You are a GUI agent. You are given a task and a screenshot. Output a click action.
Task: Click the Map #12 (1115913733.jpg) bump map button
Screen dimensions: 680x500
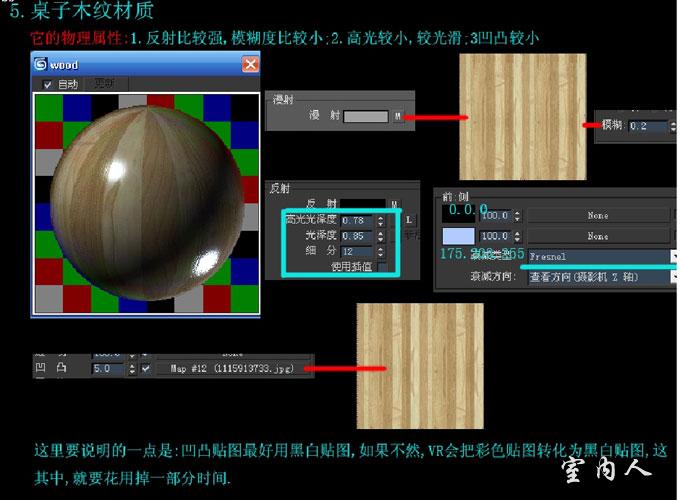pos(232,369)
